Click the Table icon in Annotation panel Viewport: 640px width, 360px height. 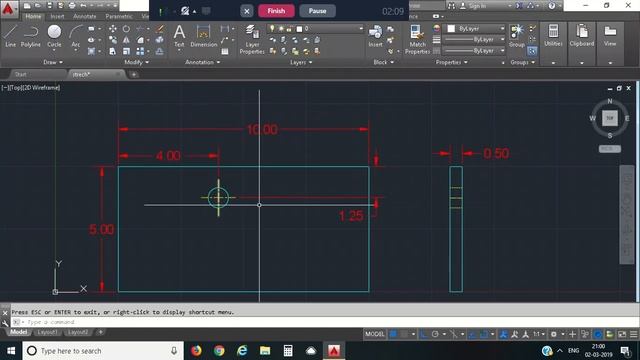pos(224,51)
